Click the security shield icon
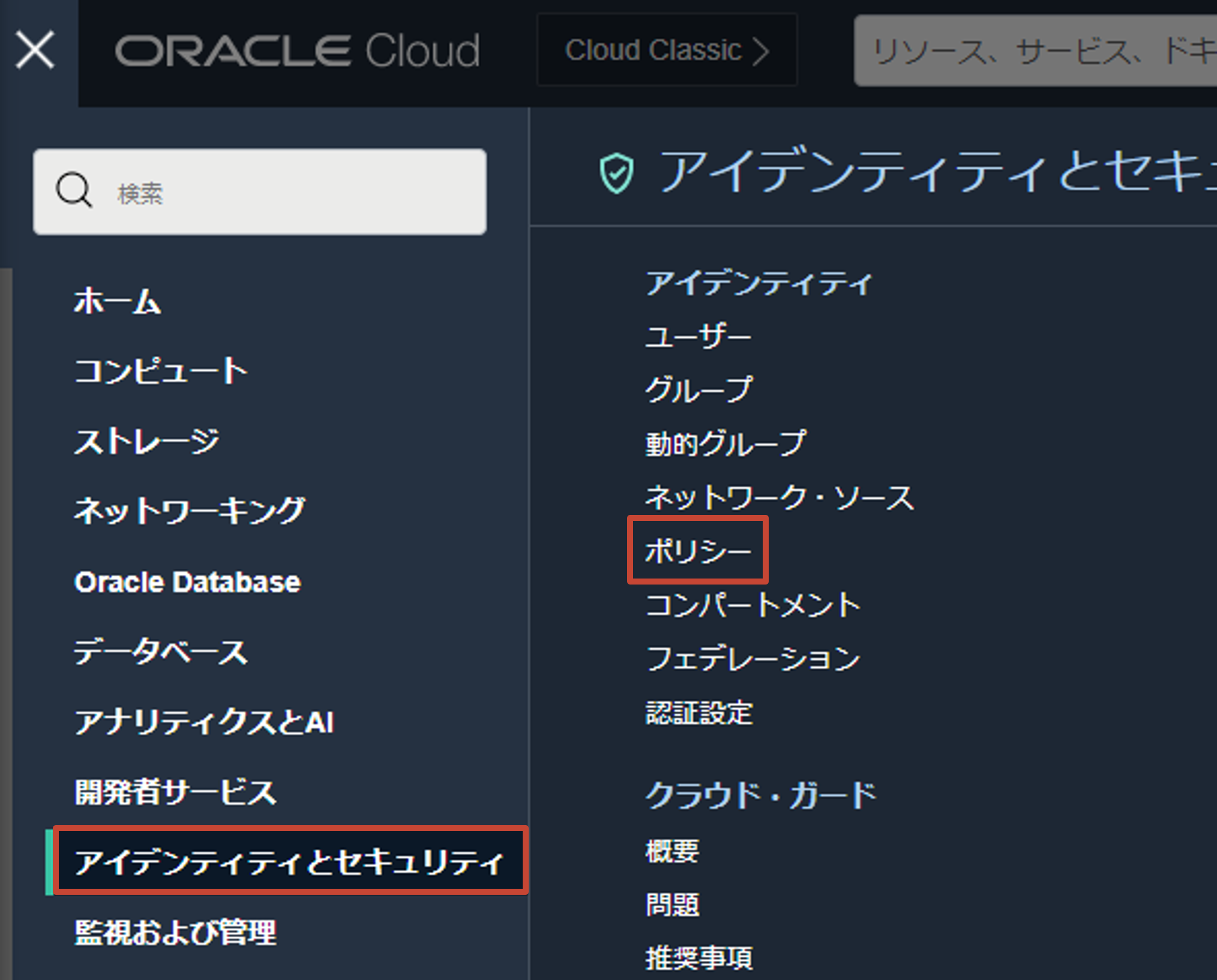This screenshot has height=980, width=1217. (616, 173)
